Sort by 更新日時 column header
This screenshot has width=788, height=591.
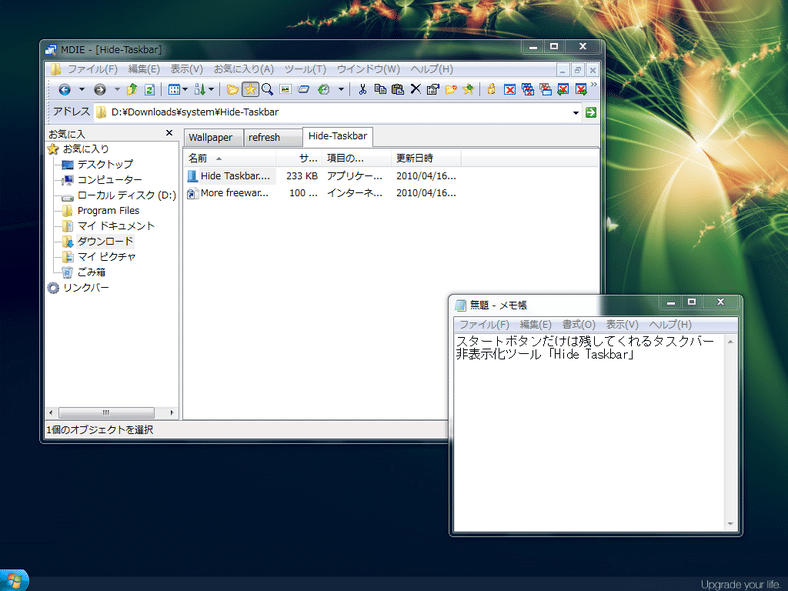426,158
